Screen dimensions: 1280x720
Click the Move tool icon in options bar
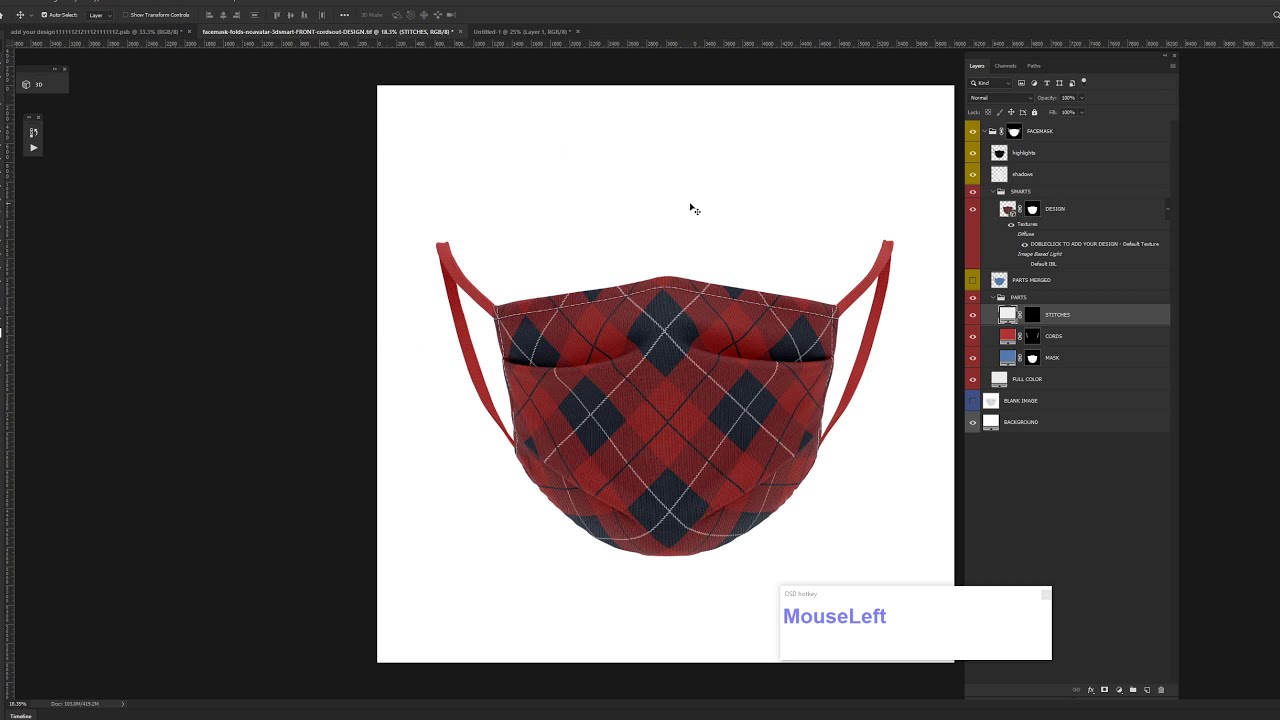tap(20, 15)
